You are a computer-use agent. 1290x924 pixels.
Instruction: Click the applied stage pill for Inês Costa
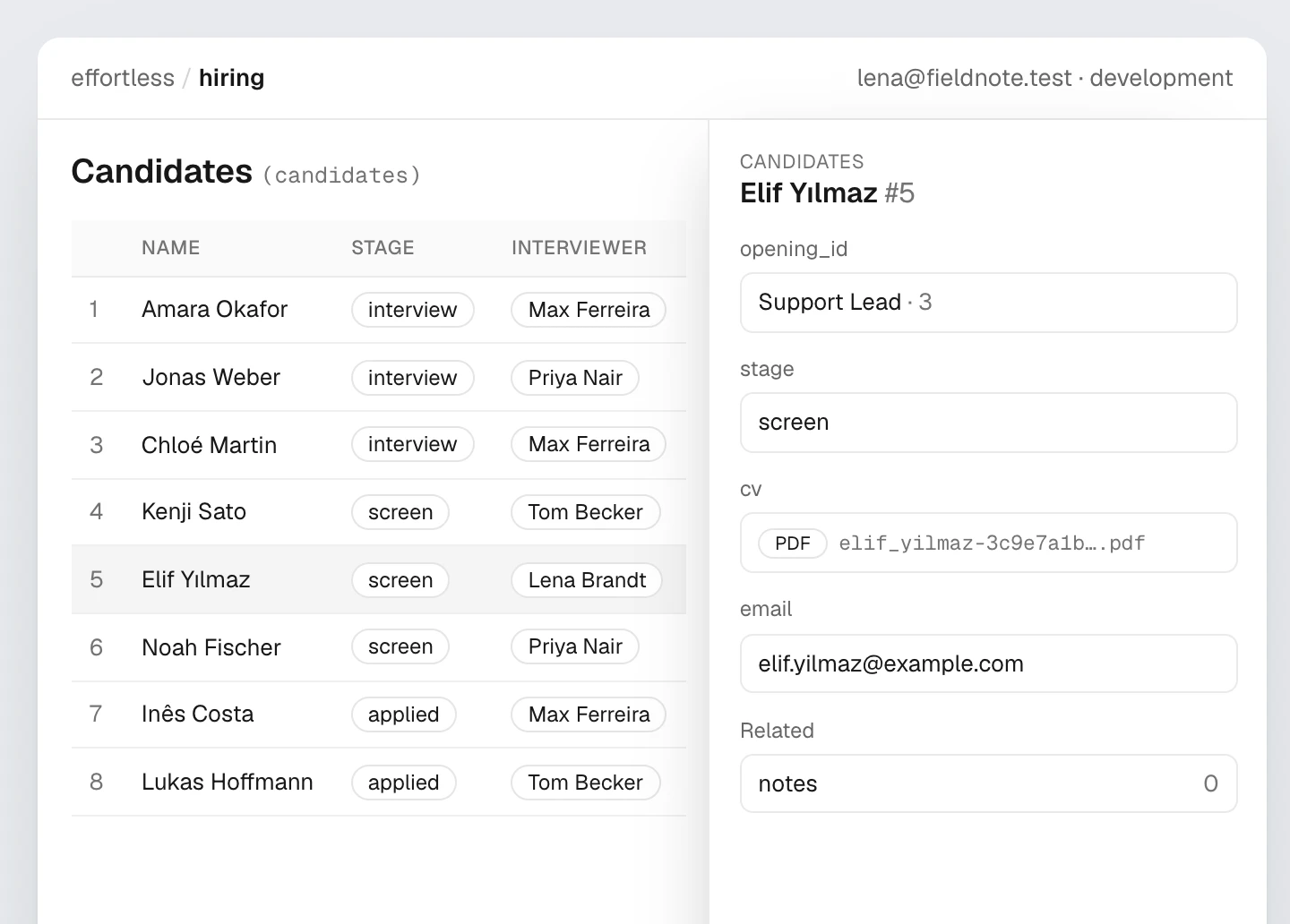tap(403, 714)
